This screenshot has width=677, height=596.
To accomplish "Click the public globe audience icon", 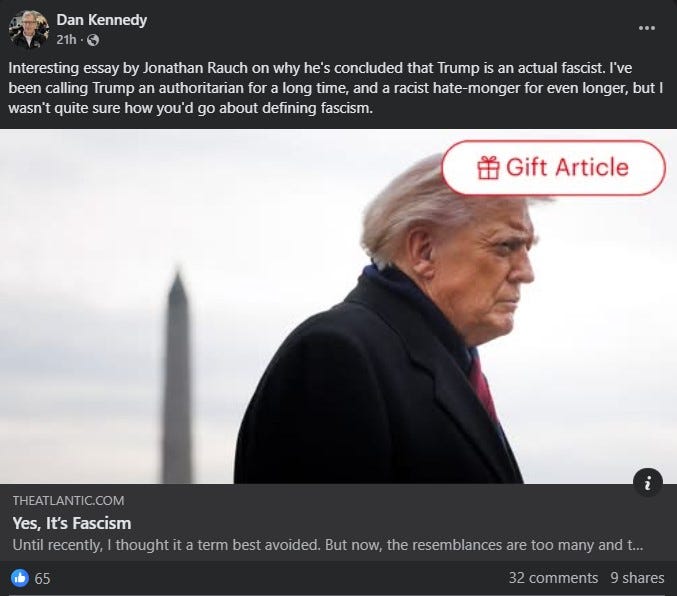I will pyautogui.click(x=93, y=40).
